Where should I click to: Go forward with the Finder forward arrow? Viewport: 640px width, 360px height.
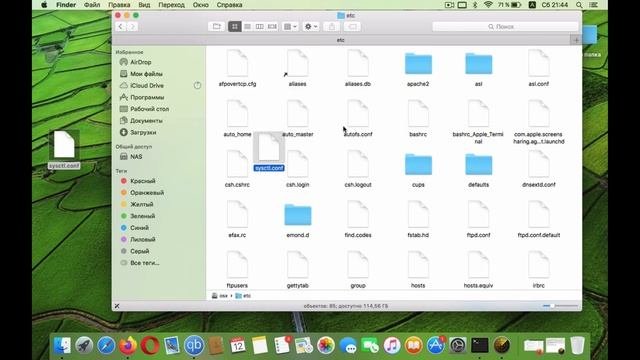pyautogui.click(x=132, y=27)
